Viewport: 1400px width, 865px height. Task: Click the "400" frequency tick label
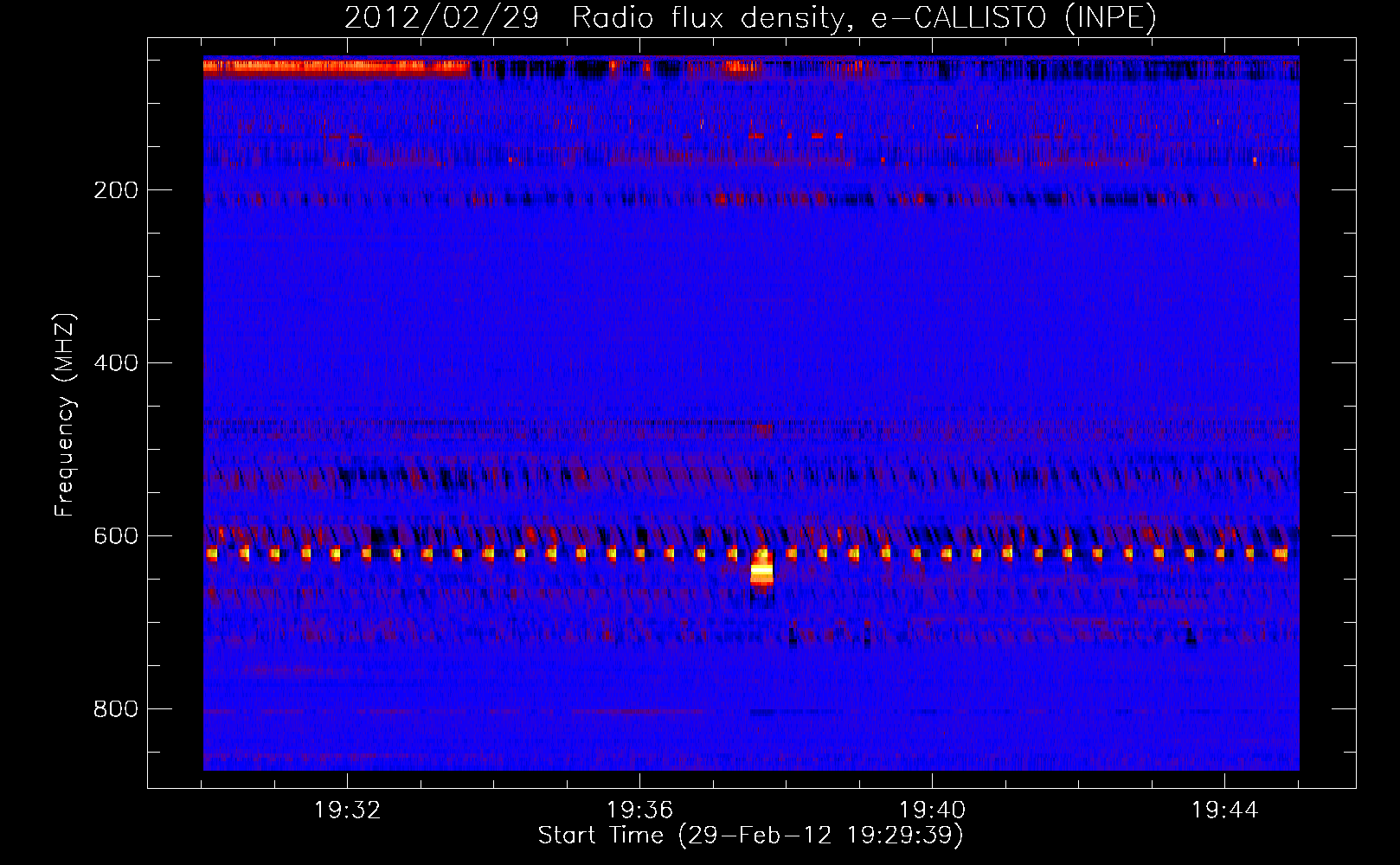point(115,363)
